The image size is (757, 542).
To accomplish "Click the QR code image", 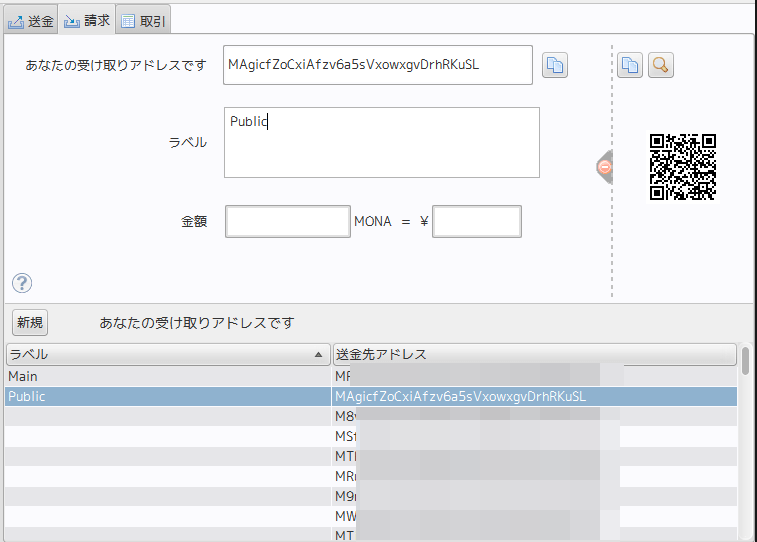I will [x=683, y=167].
